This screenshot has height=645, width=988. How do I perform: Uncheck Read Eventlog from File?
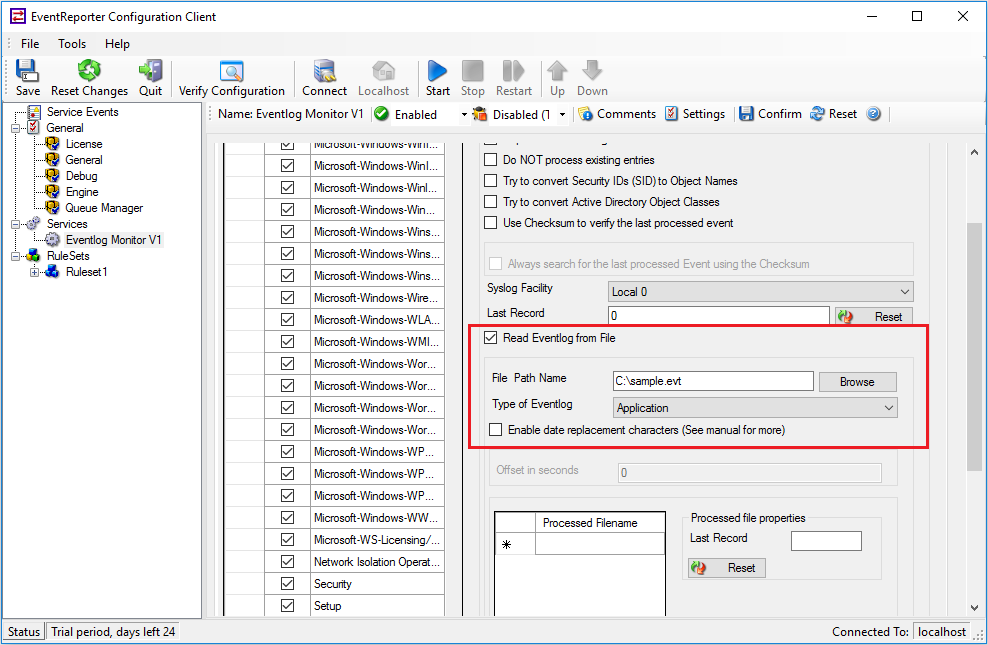[490, 338]
